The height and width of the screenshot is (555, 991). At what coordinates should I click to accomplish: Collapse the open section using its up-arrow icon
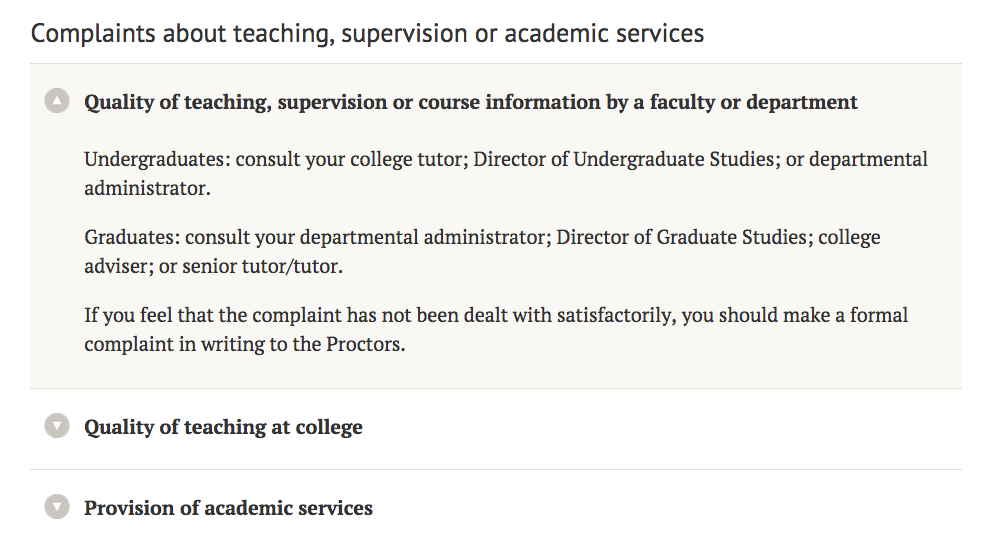point(58,101)
